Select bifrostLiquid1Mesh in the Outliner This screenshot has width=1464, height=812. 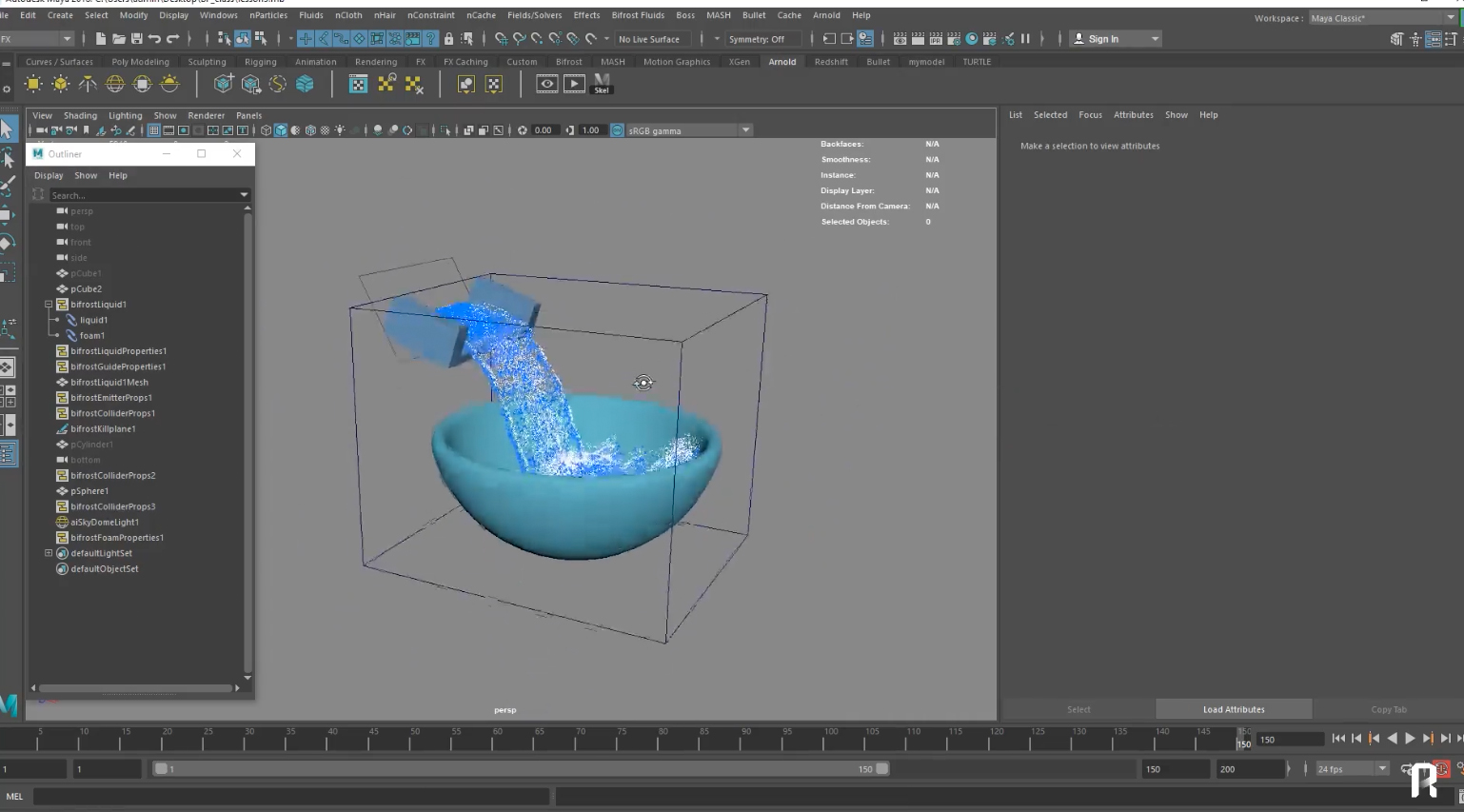click(x=109, y=383)
